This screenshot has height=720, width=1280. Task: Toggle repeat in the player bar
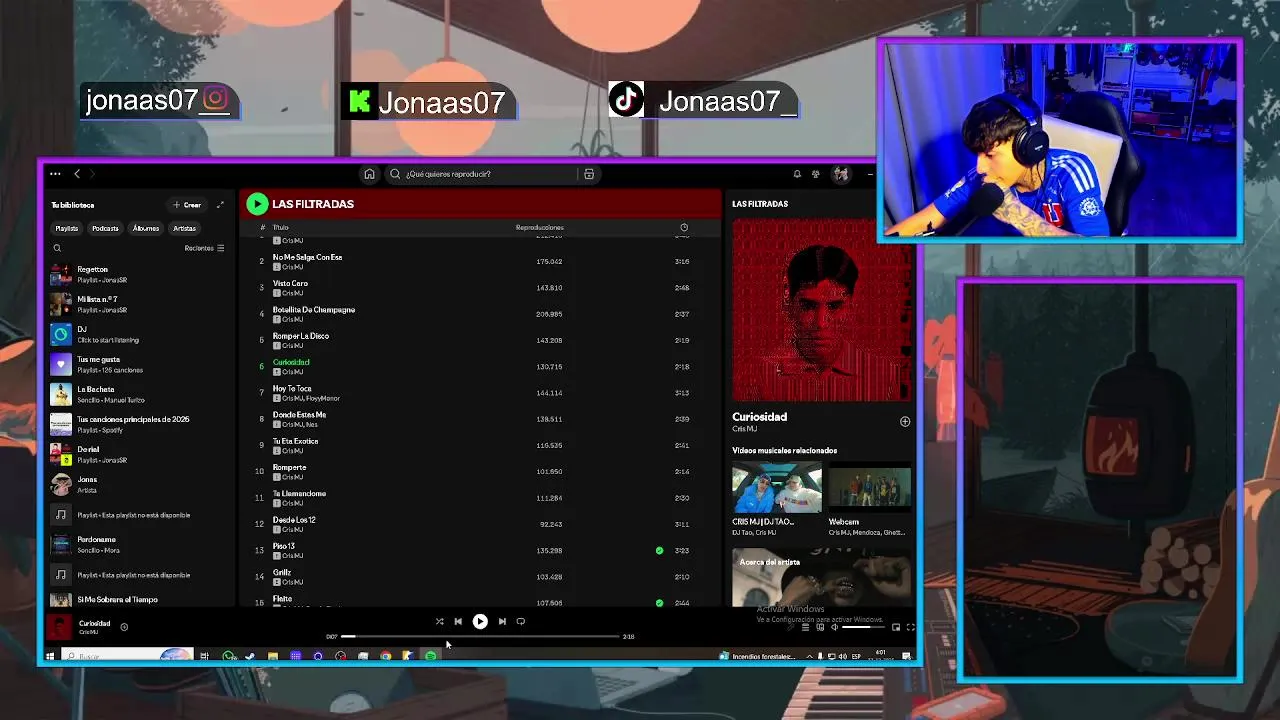[x=520, y=621]
